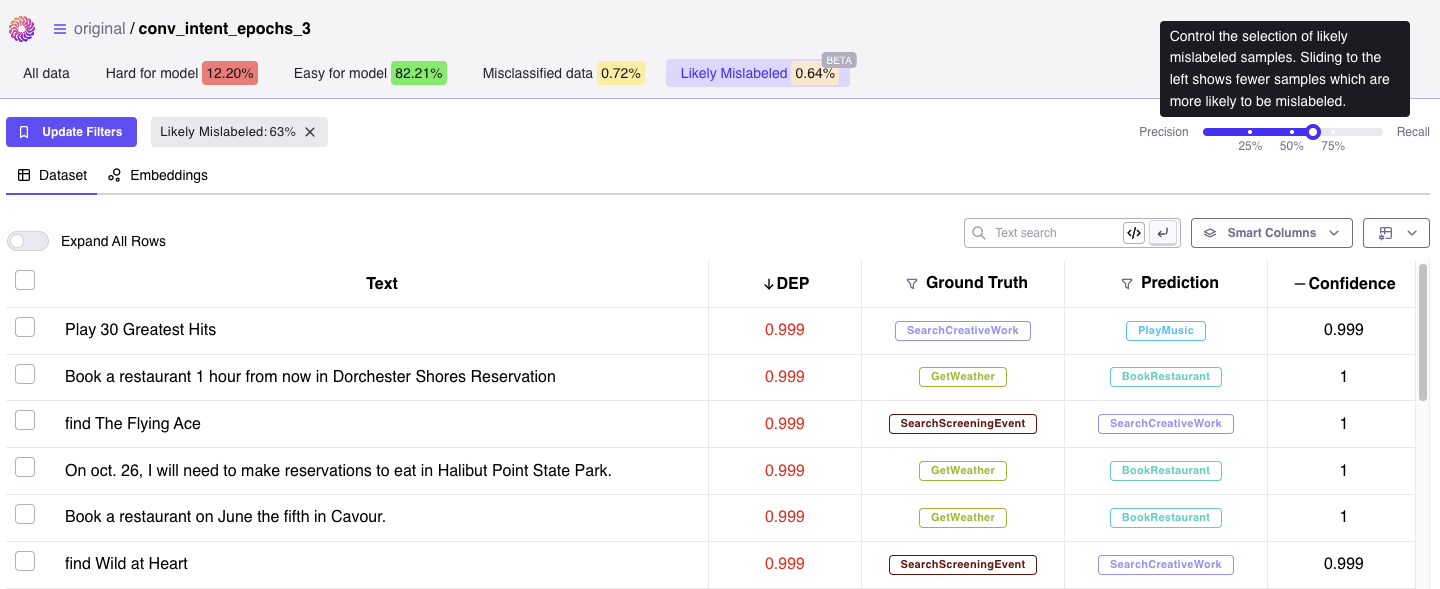Click the Prediction column filter icon
This screenshot has height=589, width=1440.
[1127, 284]
